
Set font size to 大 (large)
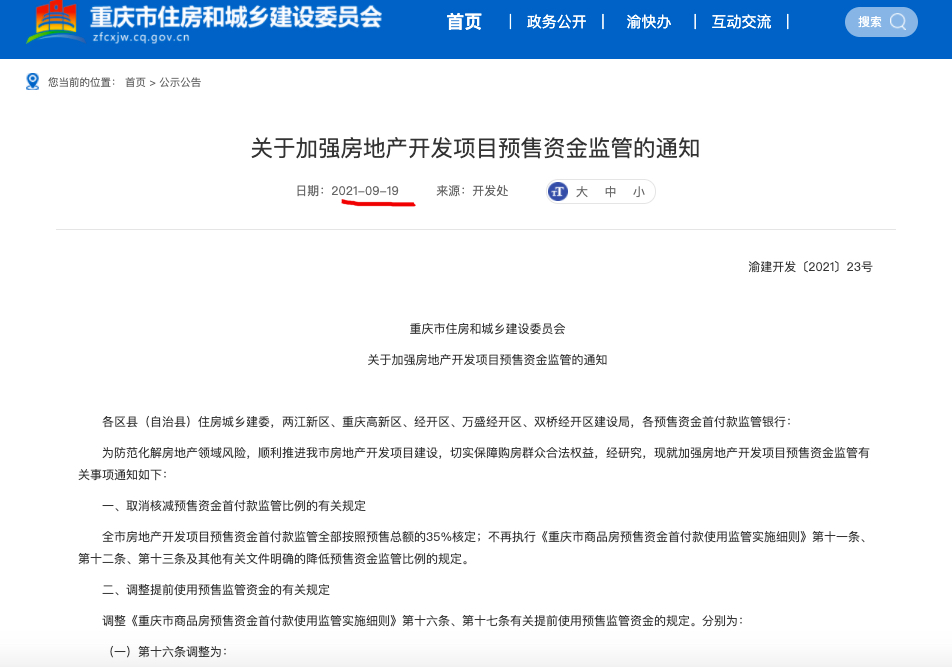coord(582,192)
